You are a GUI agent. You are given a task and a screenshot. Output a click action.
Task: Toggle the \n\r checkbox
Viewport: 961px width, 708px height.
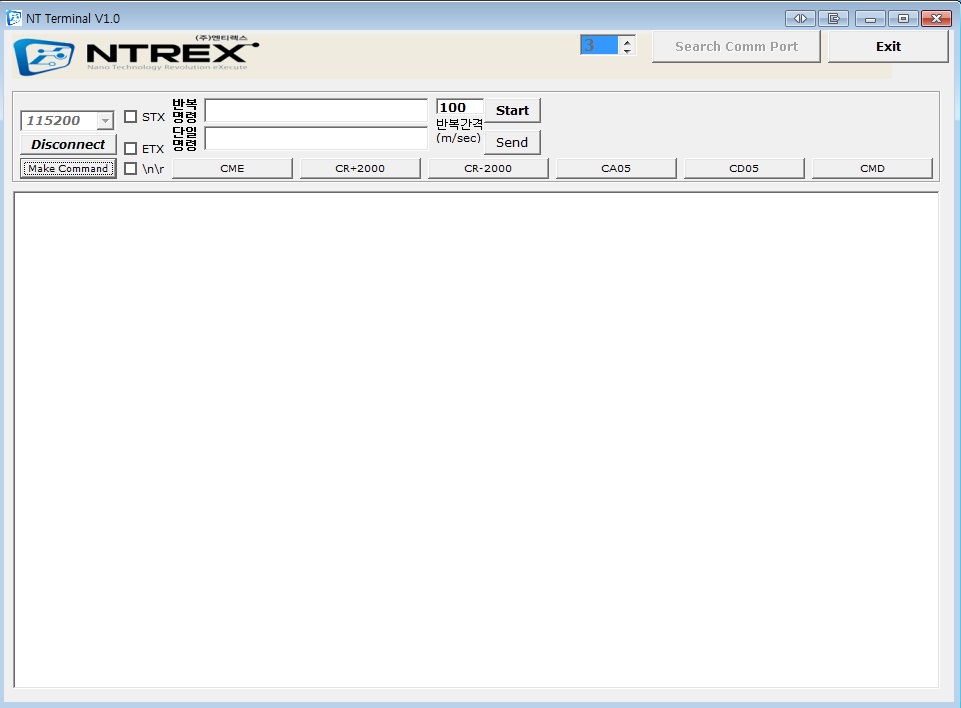131,169
